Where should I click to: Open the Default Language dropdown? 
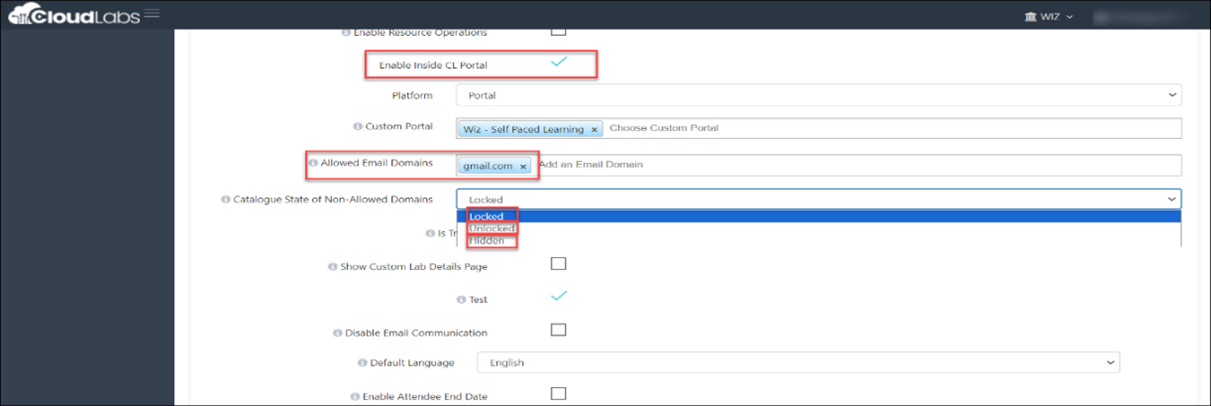798,362
